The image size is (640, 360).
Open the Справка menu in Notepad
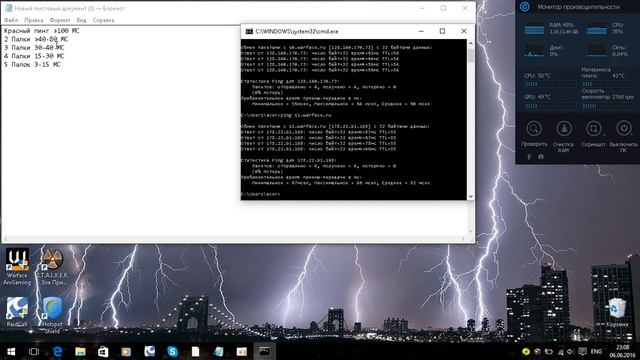click(103, 20)
